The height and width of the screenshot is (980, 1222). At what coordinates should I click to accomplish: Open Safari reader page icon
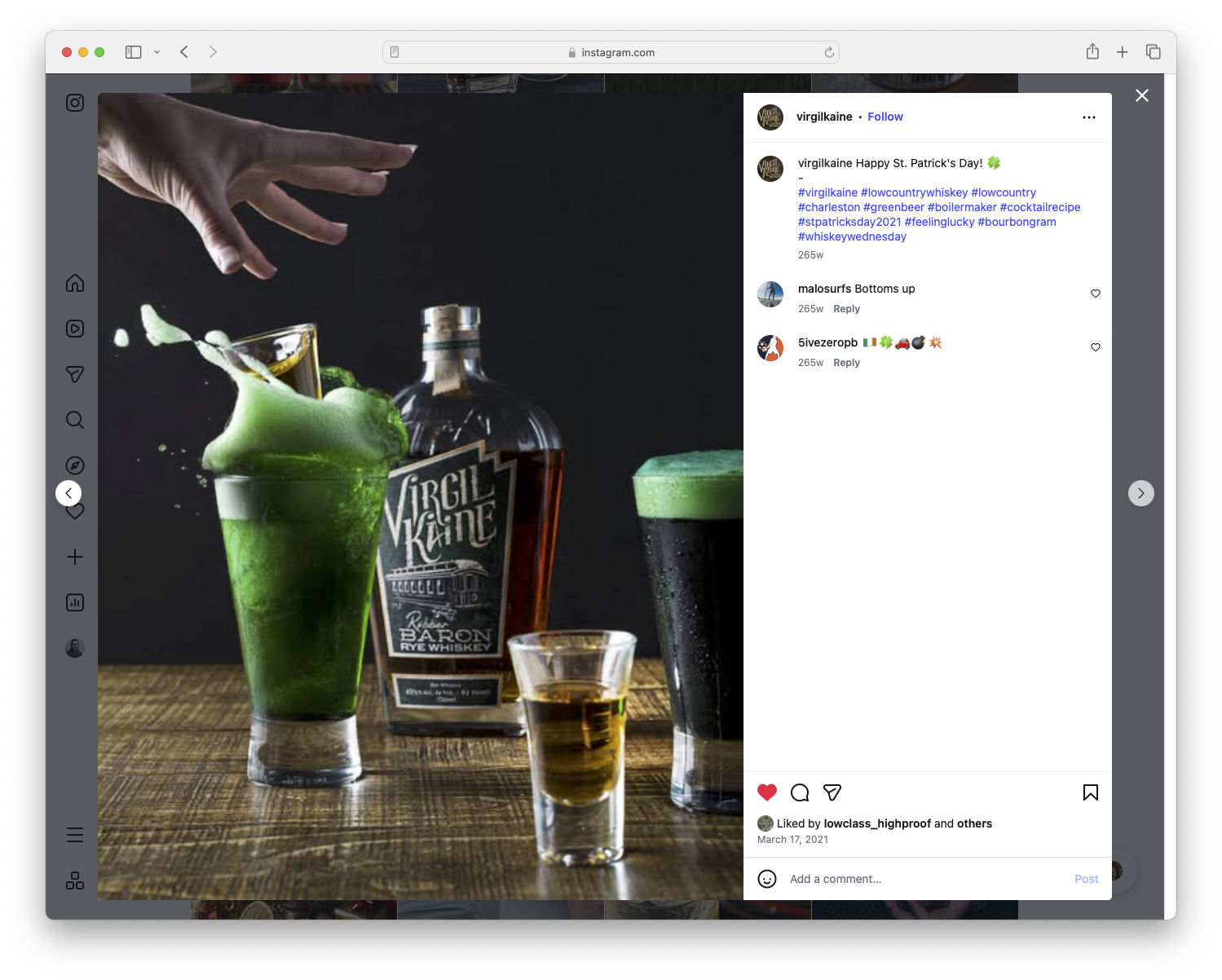pyautogui.click(x=395, y=52)
